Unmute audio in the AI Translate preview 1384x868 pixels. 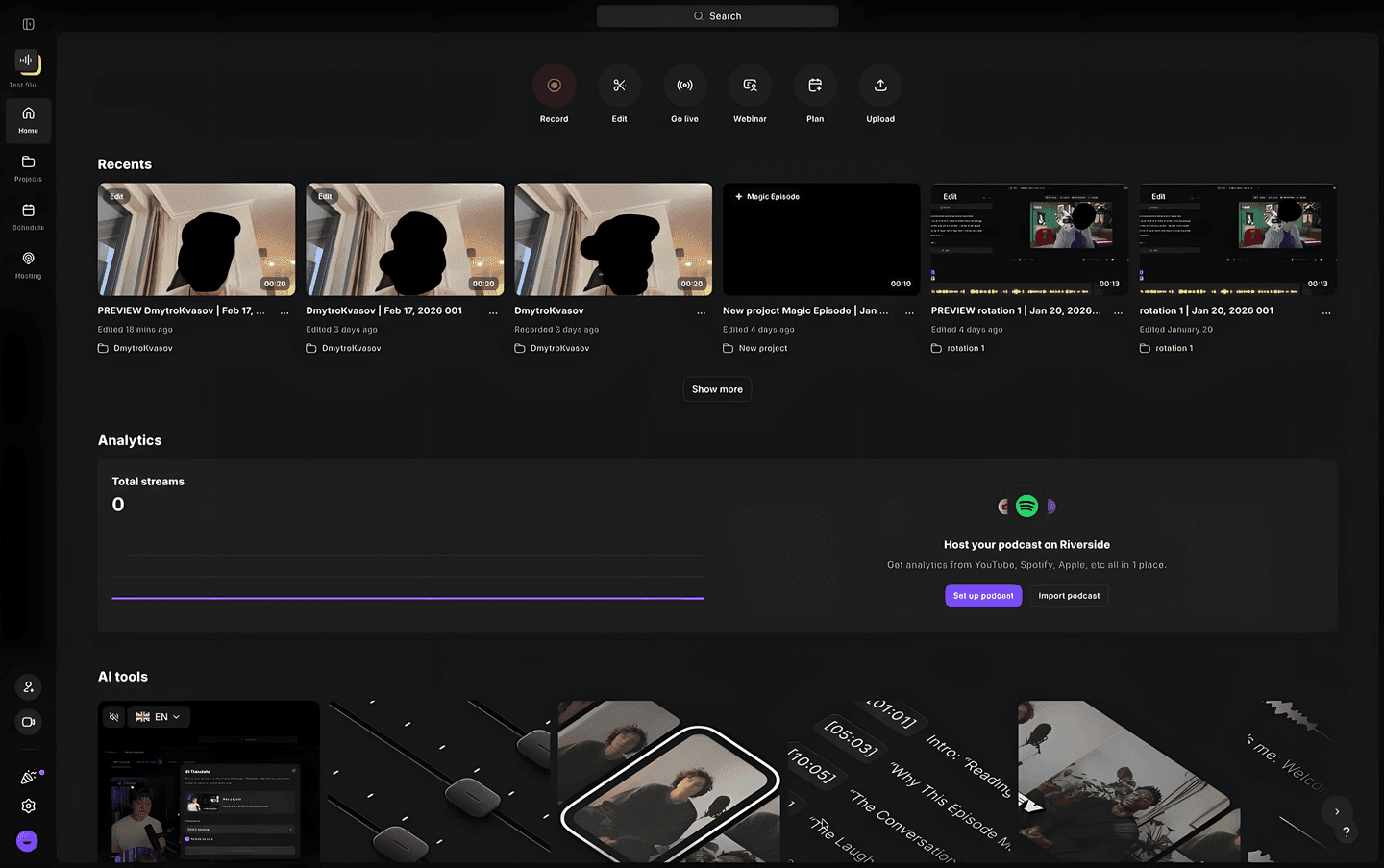coord(113,716)
